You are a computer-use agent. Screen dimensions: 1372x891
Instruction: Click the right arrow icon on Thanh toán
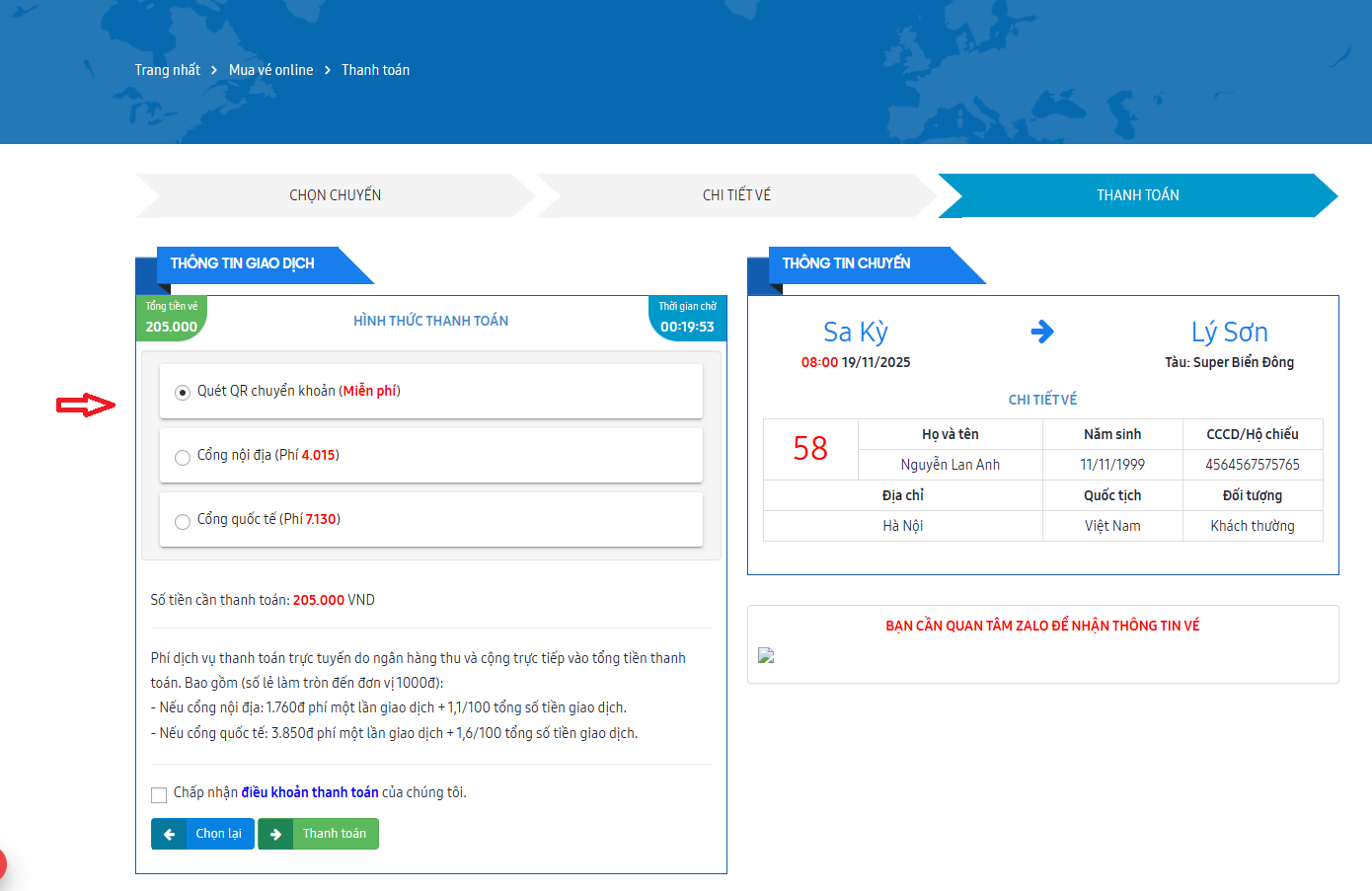tap(275, 834)
